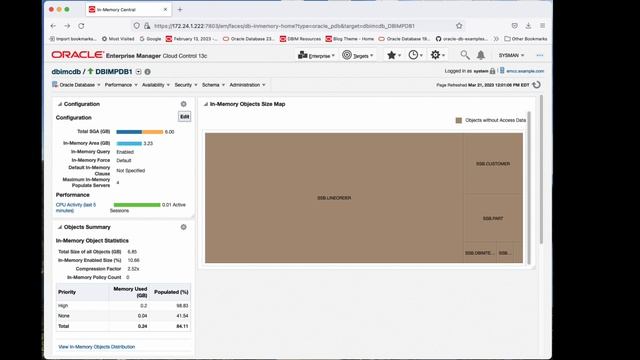This screenshot has width=640, height=360.
Task: Click the search magnifier icon
Action: pos(464,55)
